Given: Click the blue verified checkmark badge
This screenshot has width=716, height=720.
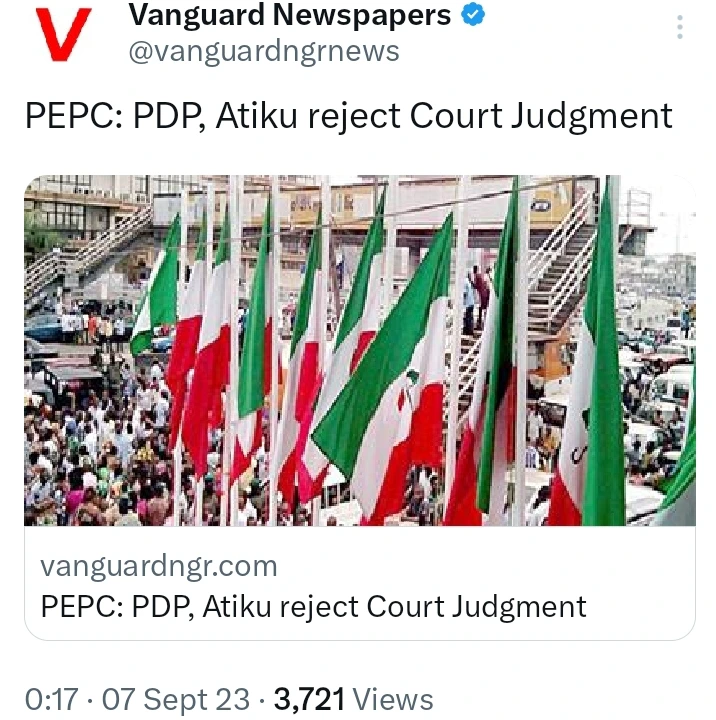Looking at the screenshot, I should [477, 16].
